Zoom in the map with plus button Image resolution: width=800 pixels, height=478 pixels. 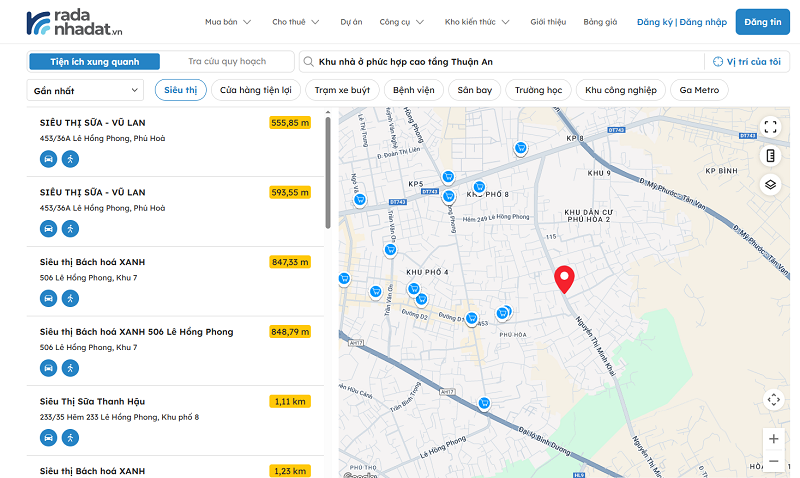(773, 438)
